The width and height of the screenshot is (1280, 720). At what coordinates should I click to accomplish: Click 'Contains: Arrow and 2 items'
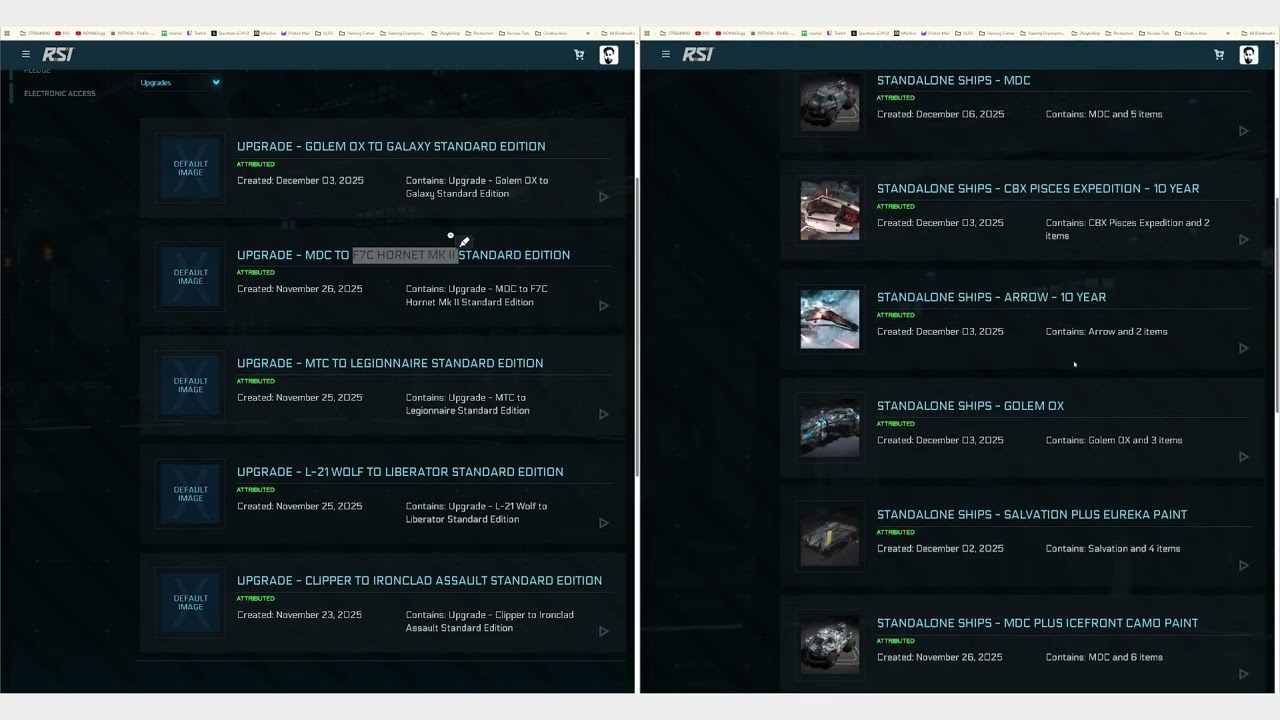[x=1106, y=332]
